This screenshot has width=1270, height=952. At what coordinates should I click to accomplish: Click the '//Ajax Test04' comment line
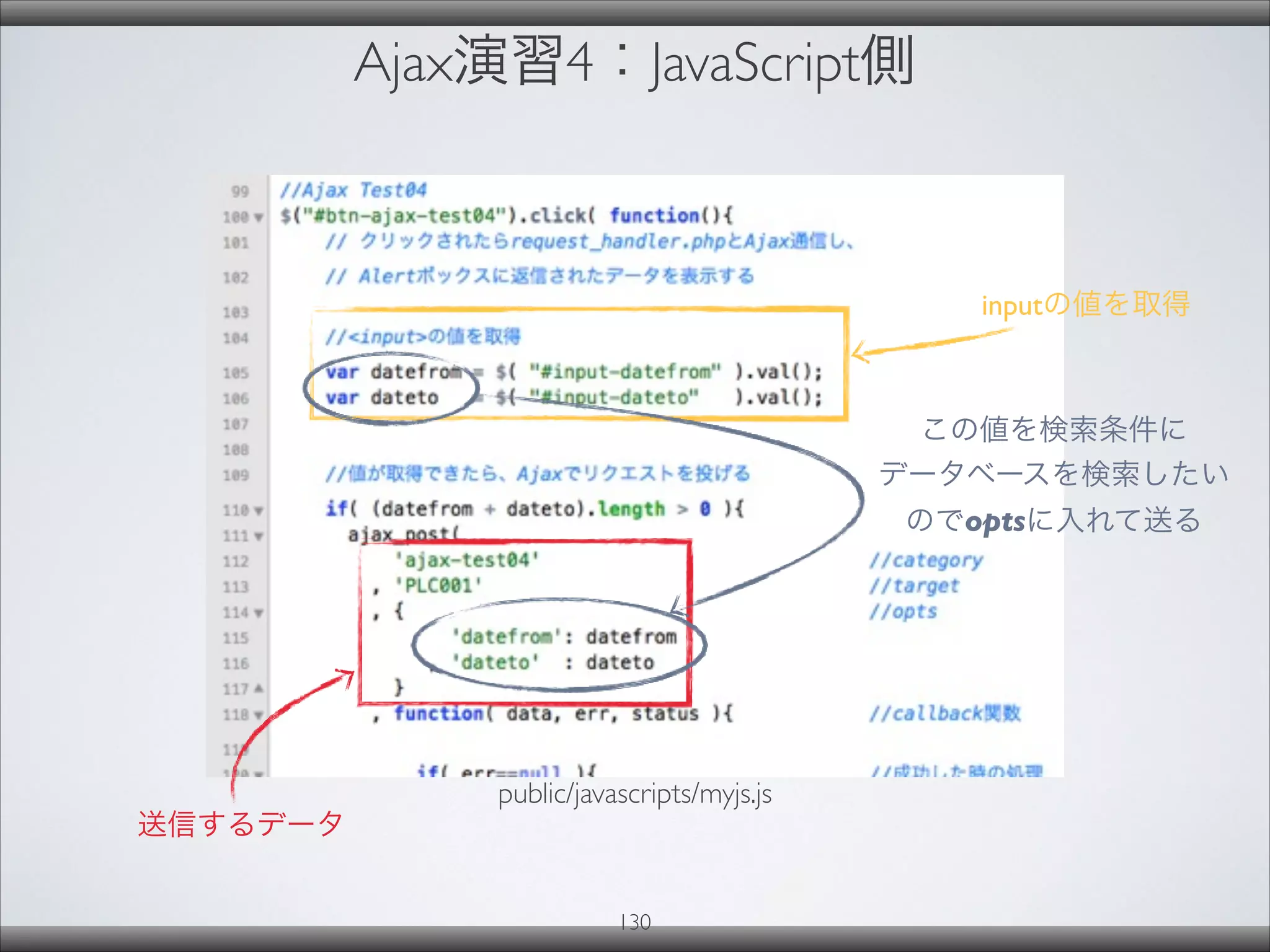click(x=353, y=190)
